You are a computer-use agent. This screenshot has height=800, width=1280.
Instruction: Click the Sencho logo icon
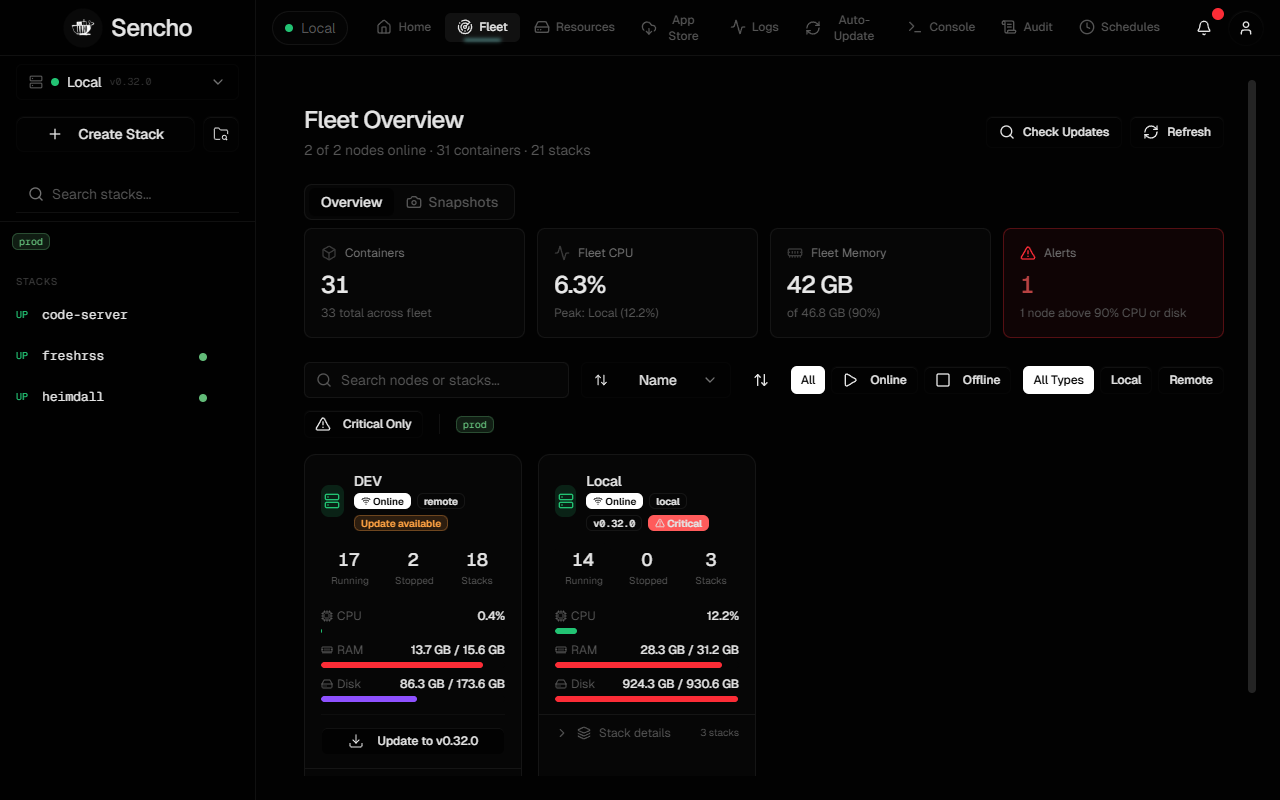click(x=83, y=28)
